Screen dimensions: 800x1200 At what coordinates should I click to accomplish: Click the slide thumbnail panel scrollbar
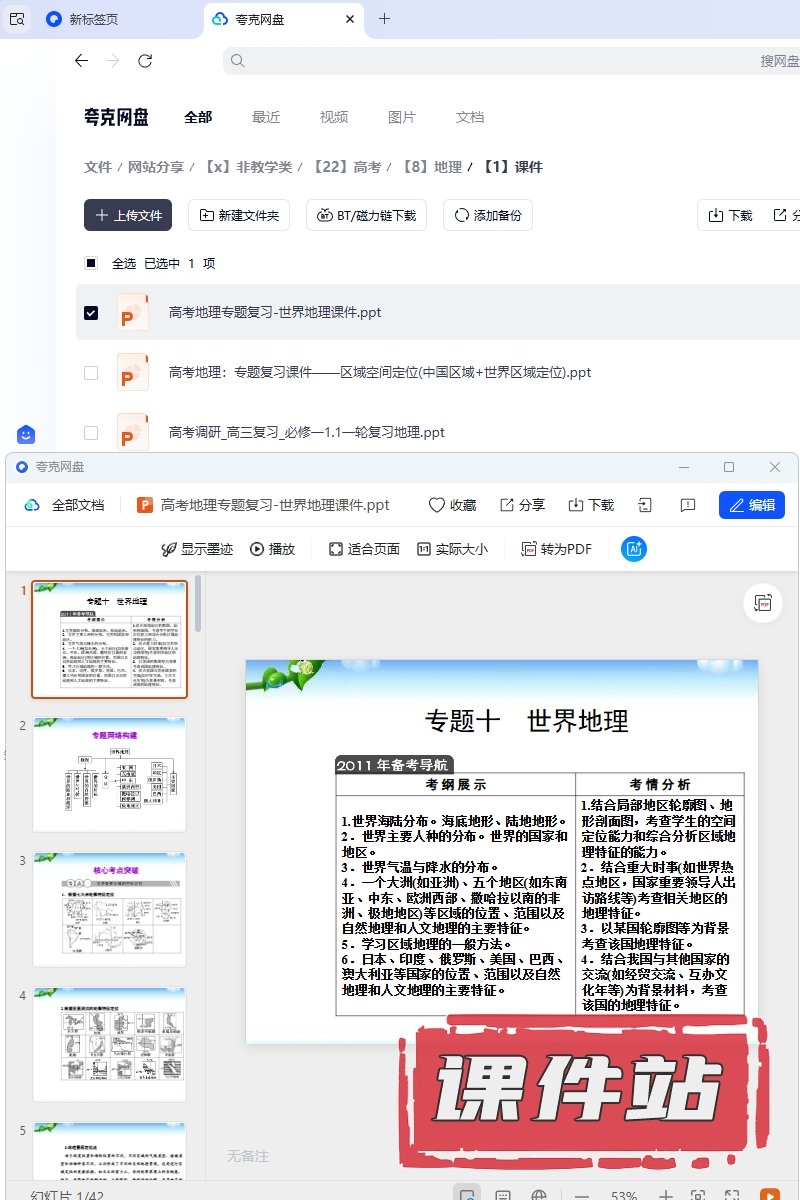[x=198, y=605]
